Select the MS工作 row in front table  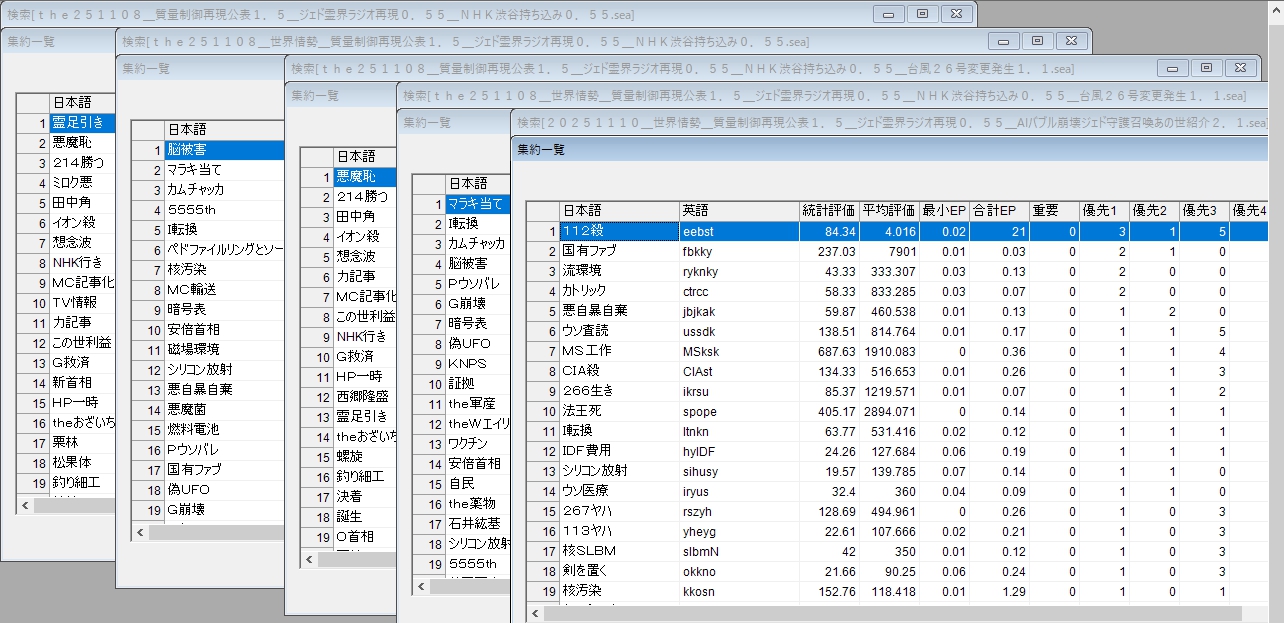click(x=618, y=351)
